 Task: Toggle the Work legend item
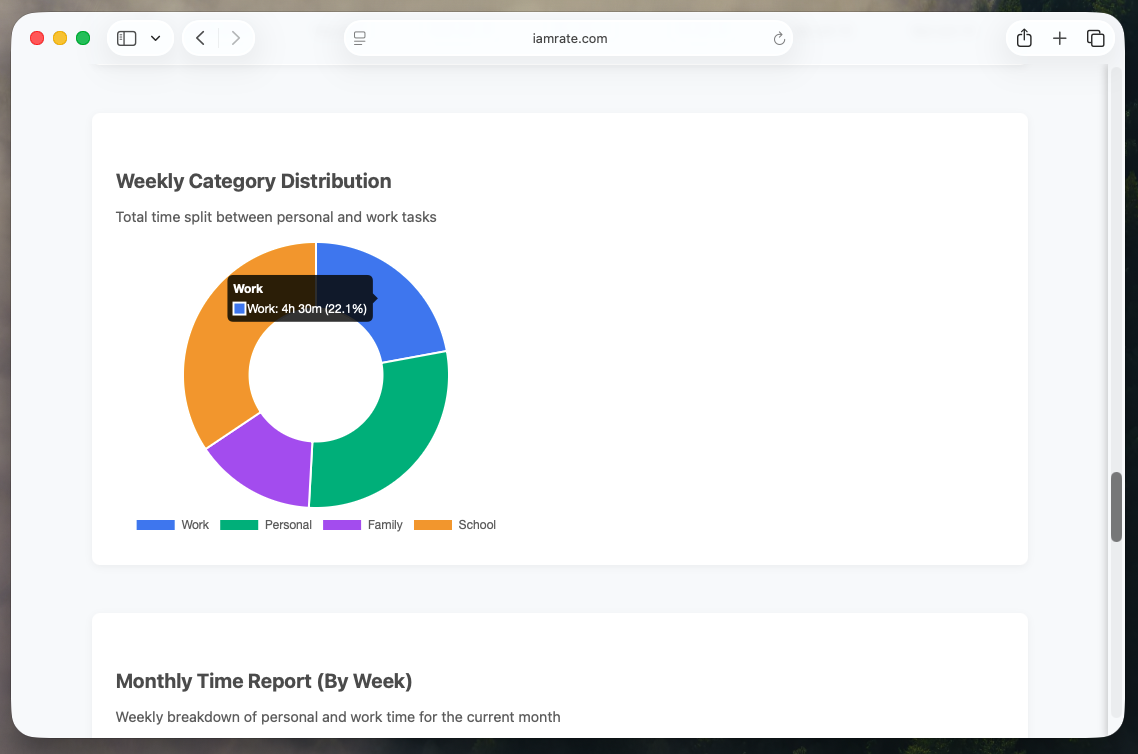pos(173,525)
